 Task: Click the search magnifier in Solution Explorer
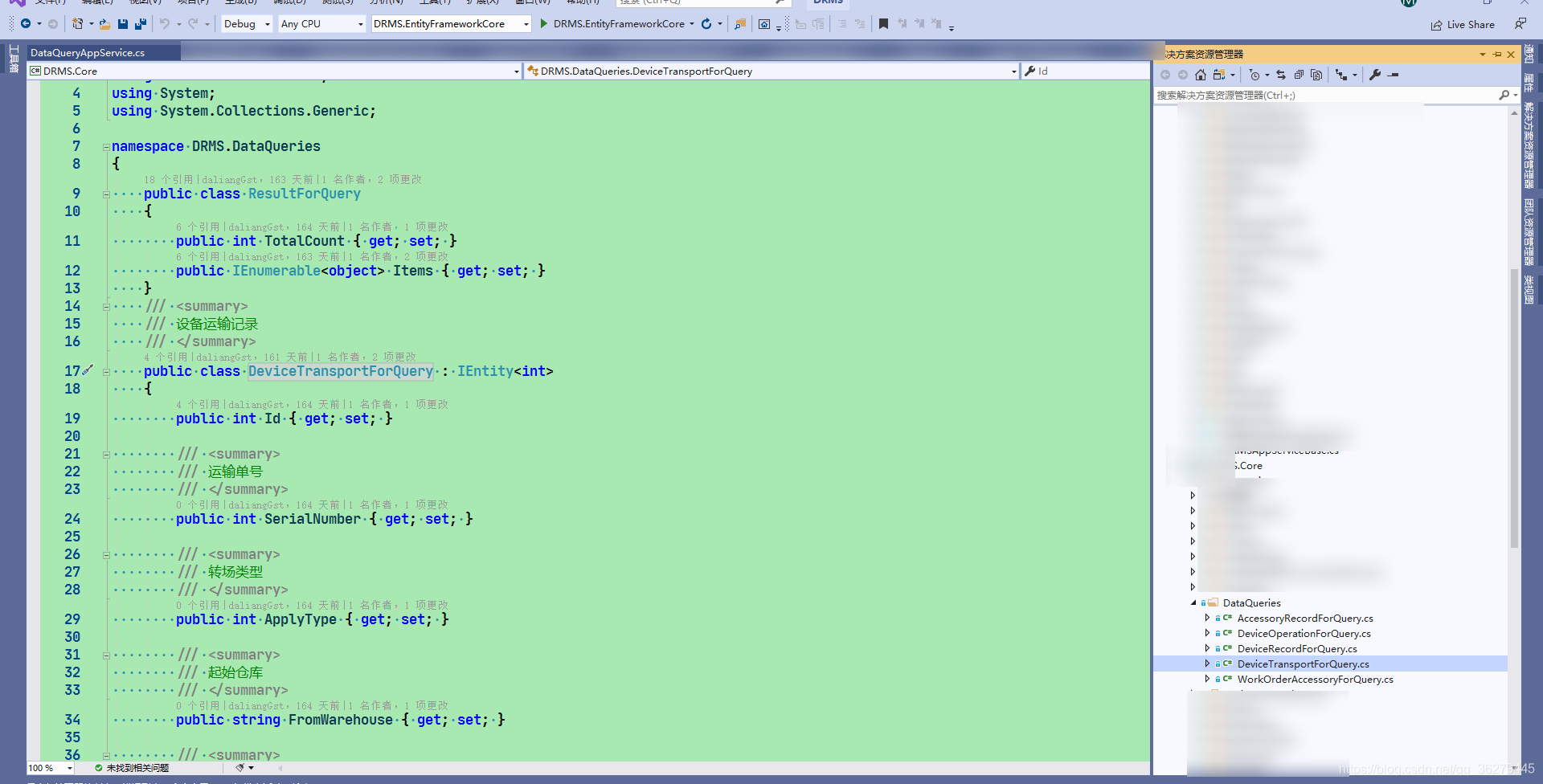click(1504, 96)
